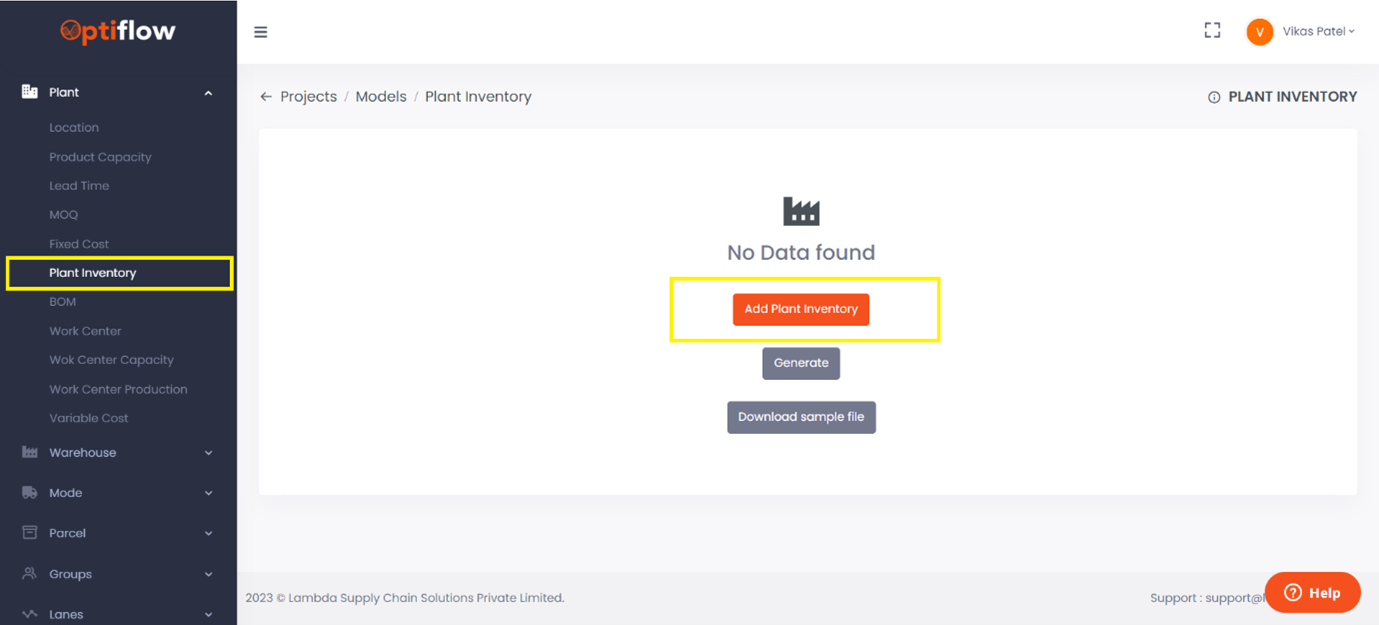1379x625 pixels.
Task: Click the Optiflow logo
Action: point(118,32)
